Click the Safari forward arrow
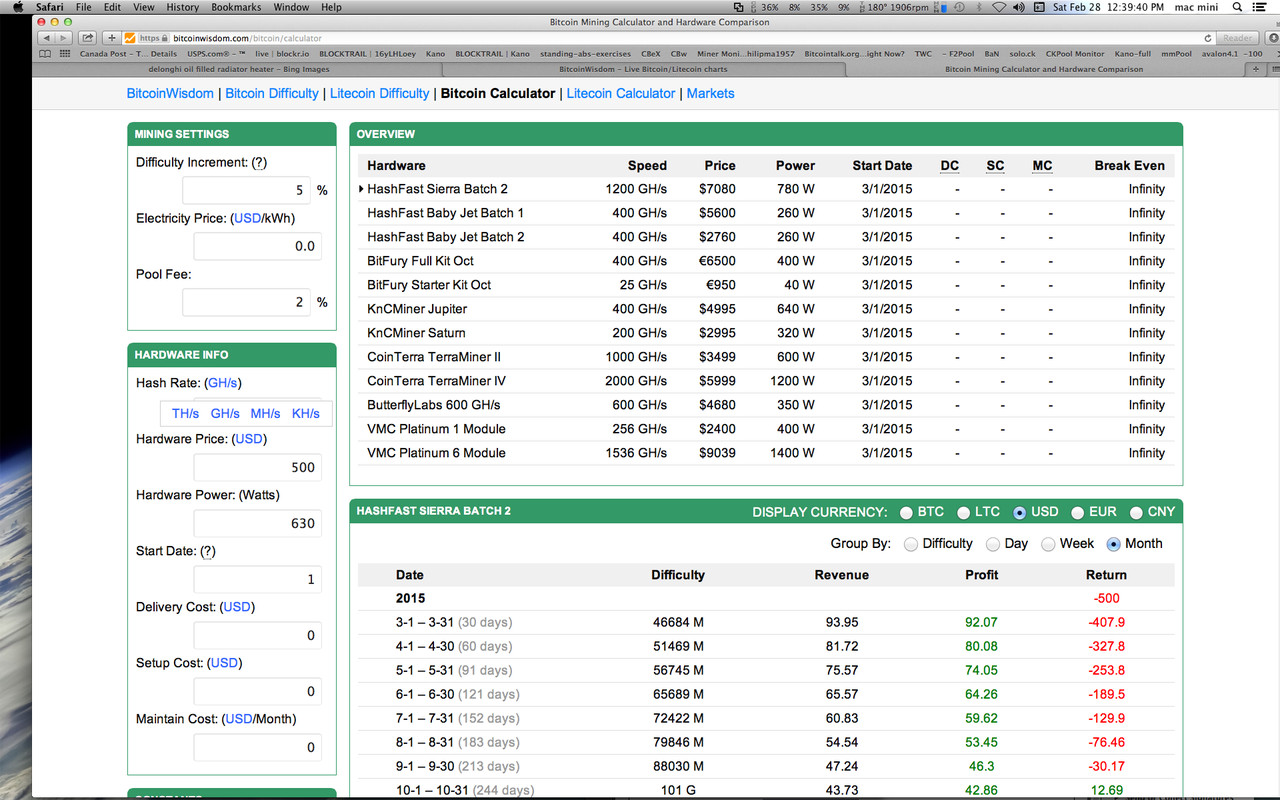This screenshot has width=1280, height=800. [64, 38]
